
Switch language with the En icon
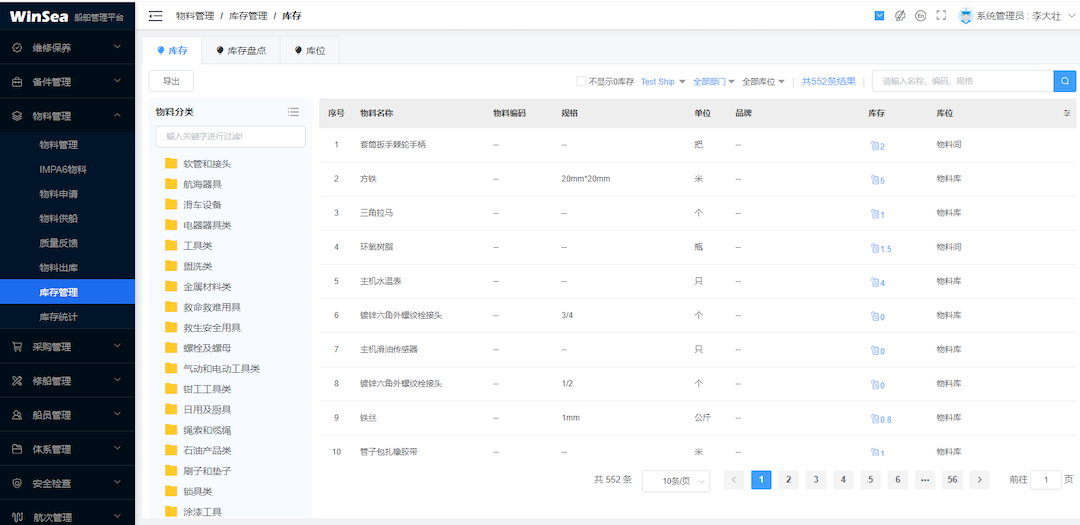[920, 15]
